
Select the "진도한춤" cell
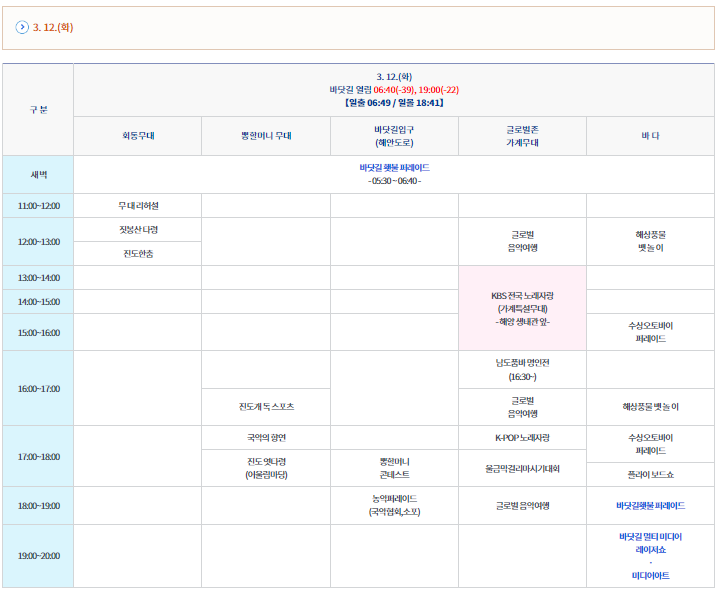[138, 254]
